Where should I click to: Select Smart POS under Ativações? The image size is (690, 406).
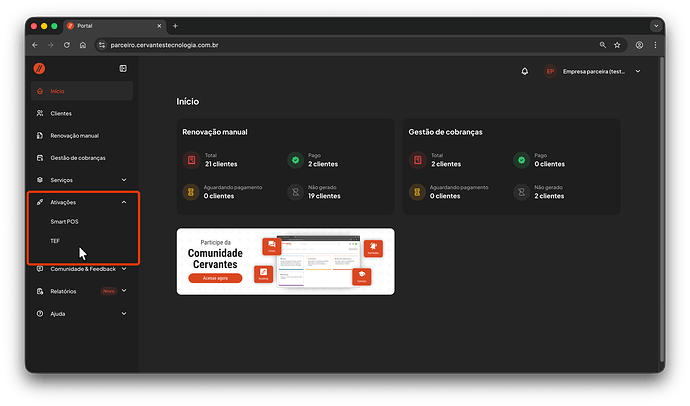64,219
